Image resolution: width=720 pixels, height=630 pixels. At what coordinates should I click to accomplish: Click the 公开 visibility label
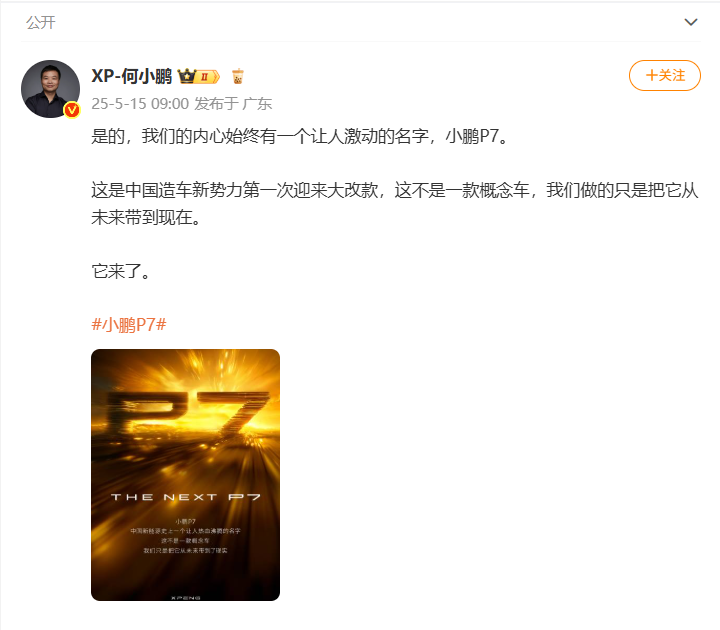[x=40, y=22]
